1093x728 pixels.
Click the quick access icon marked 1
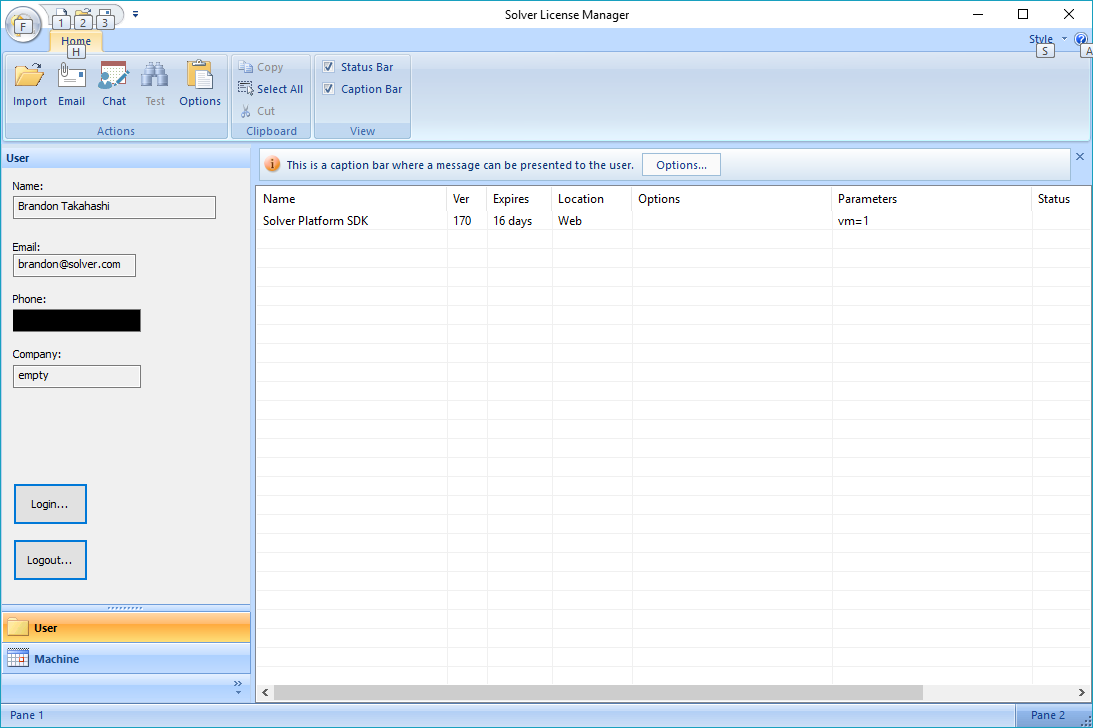61,18
